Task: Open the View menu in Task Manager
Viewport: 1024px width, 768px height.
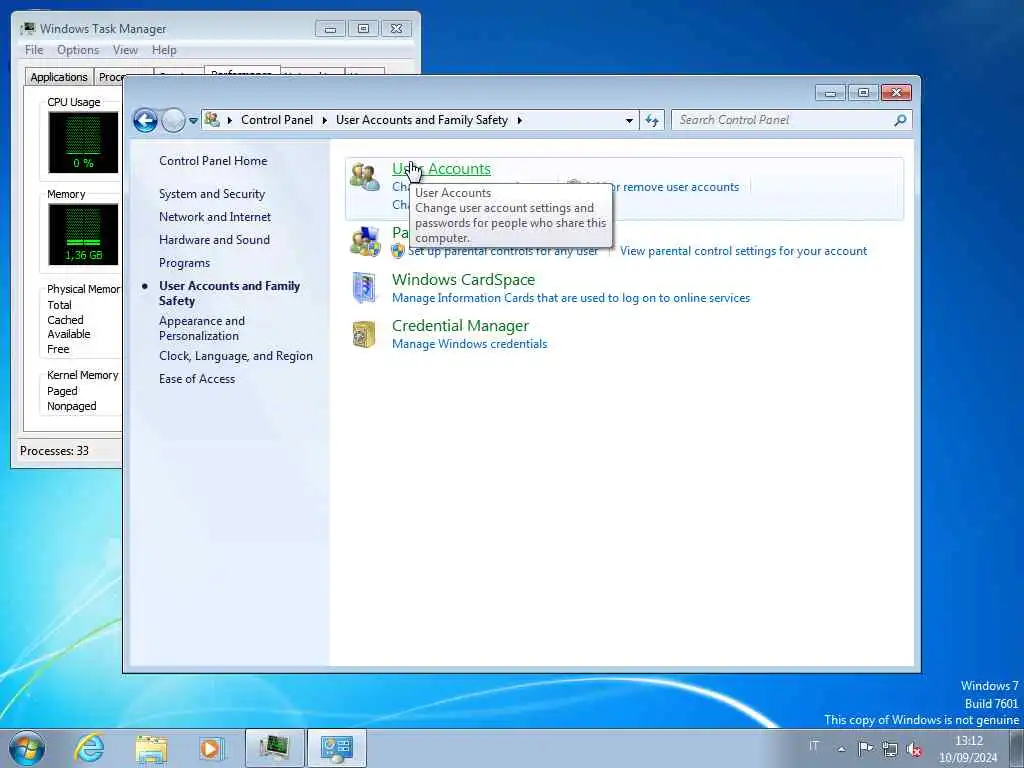Action: coord(125,50)
